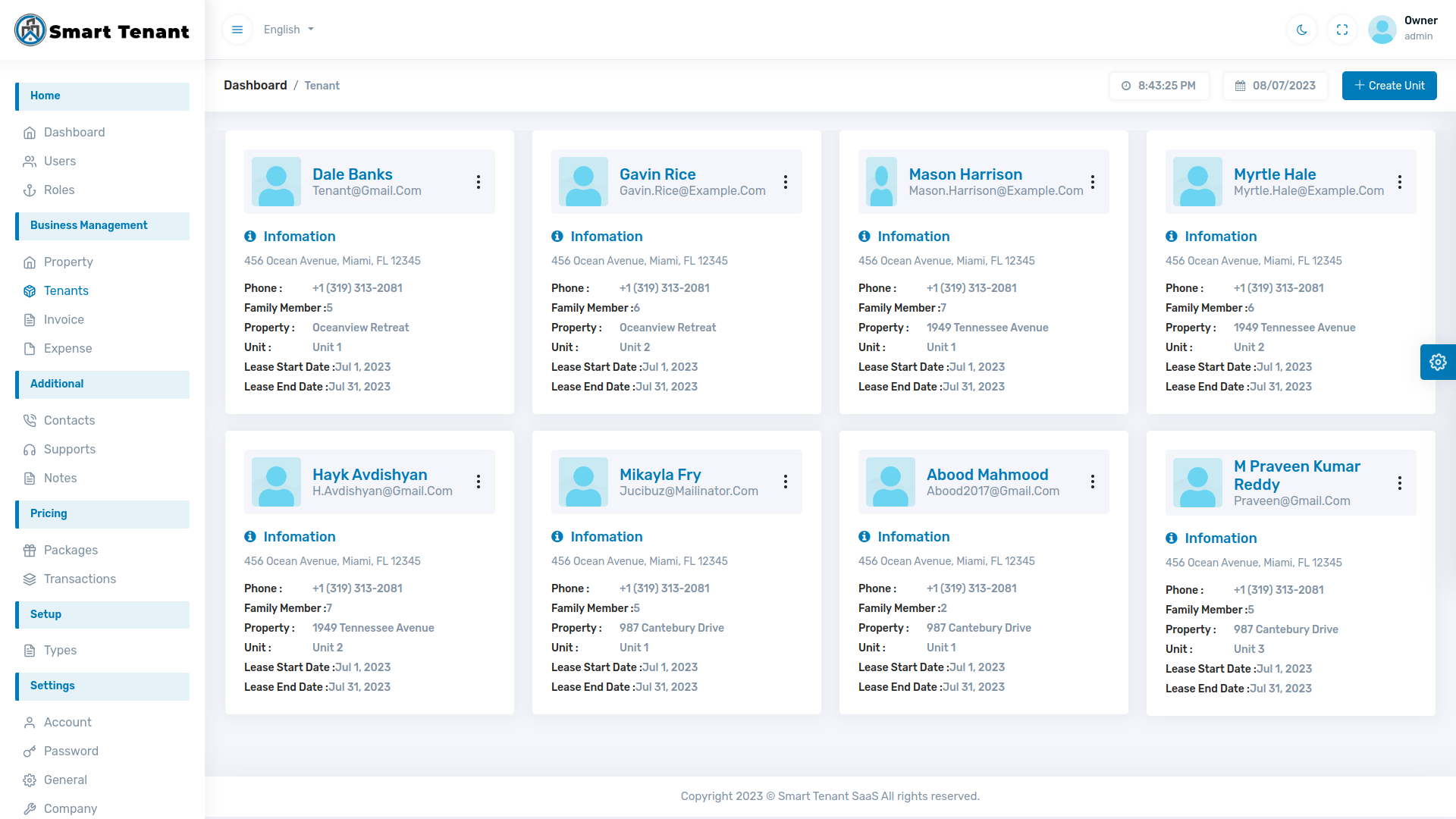Open Myrtle Hale card kebab menu
This screenshot has height=819, width=1456.
pos(1399,182)
